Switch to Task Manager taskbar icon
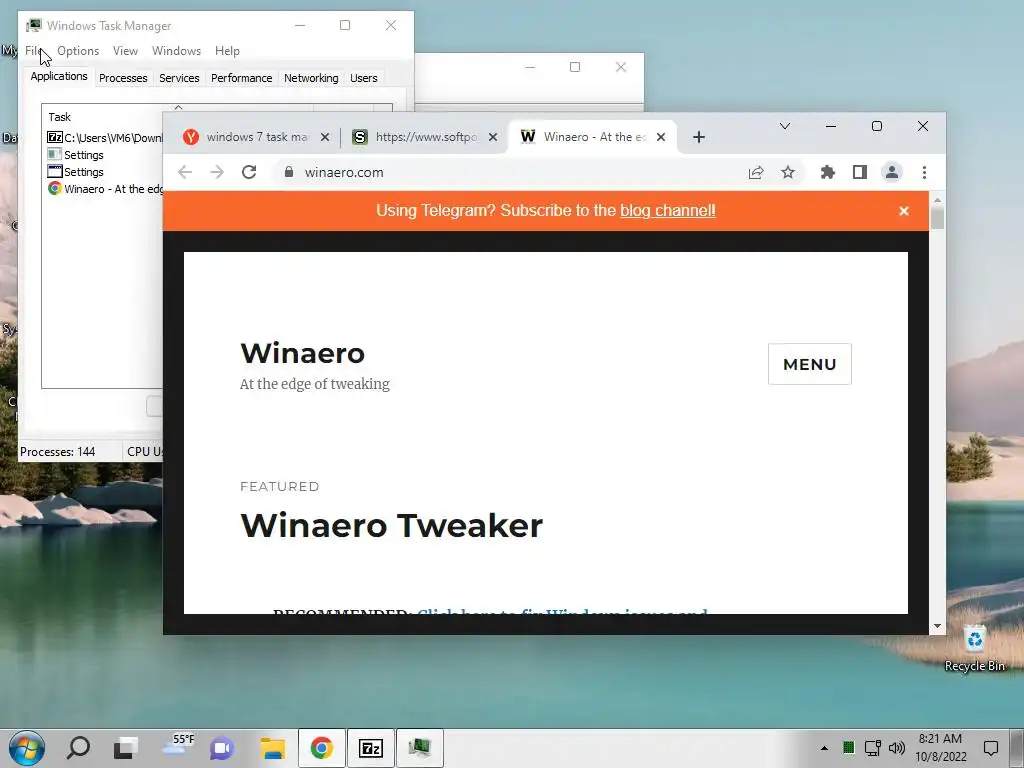 419,748
